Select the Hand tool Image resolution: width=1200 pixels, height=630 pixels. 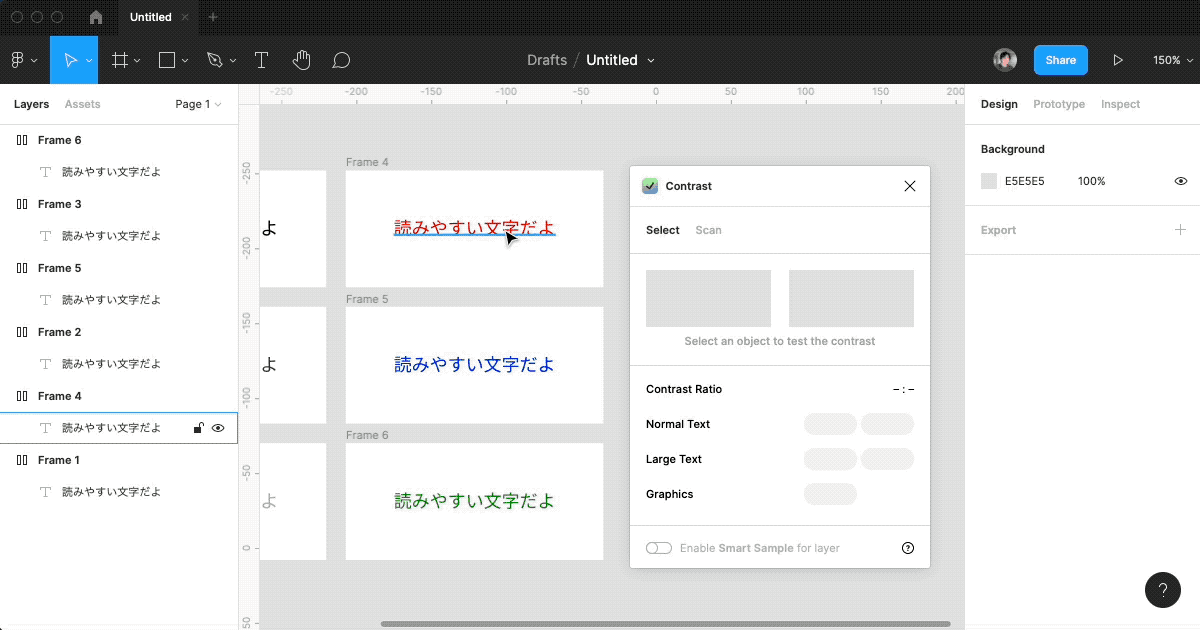point(302,60)
